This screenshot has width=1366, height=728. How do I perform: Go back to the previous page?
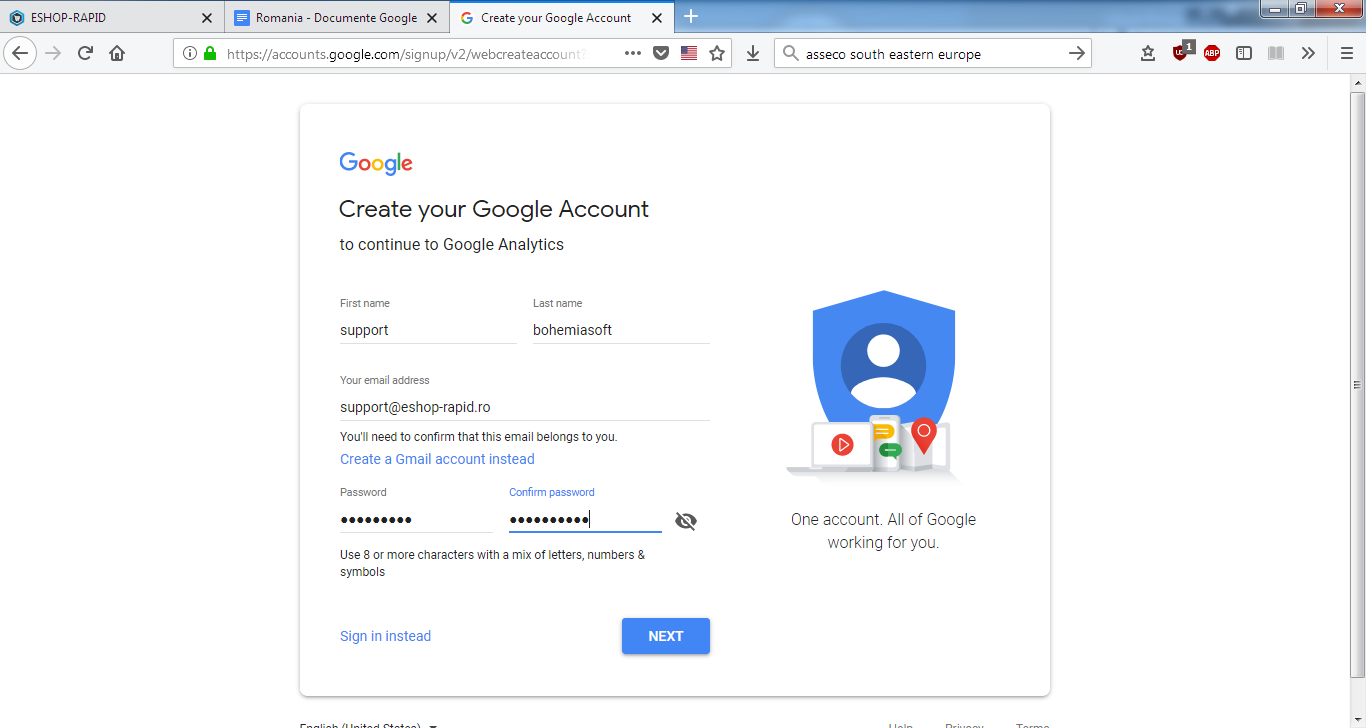click(x=20, y=54)
